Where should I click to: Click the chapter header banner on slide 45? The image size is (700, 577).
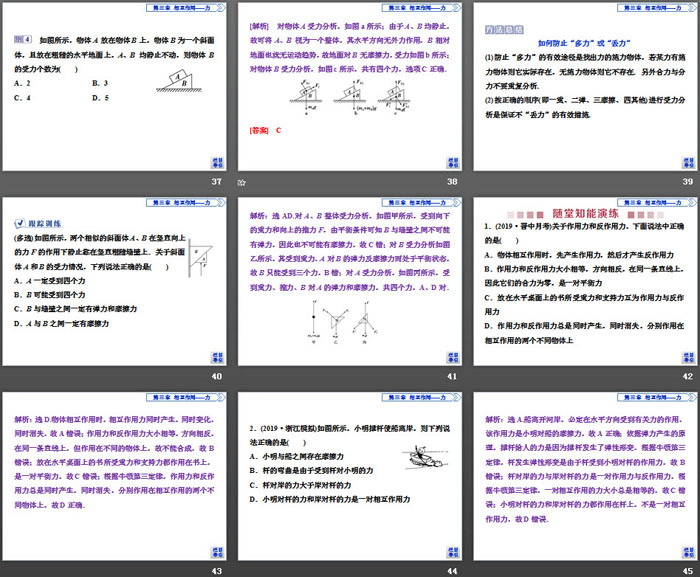[x=657, y=397]
